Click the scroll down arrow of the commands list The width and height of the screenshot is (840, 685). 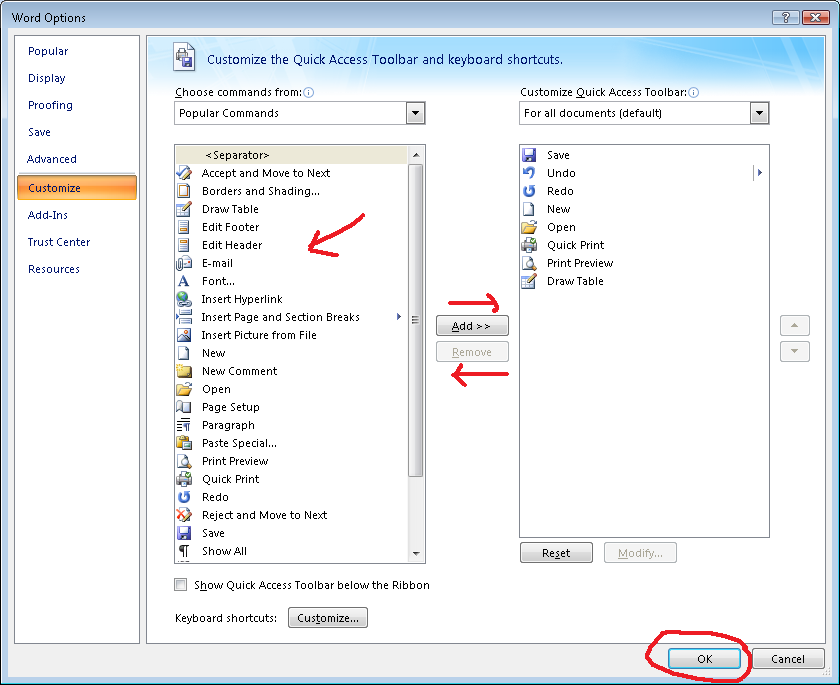416,554
